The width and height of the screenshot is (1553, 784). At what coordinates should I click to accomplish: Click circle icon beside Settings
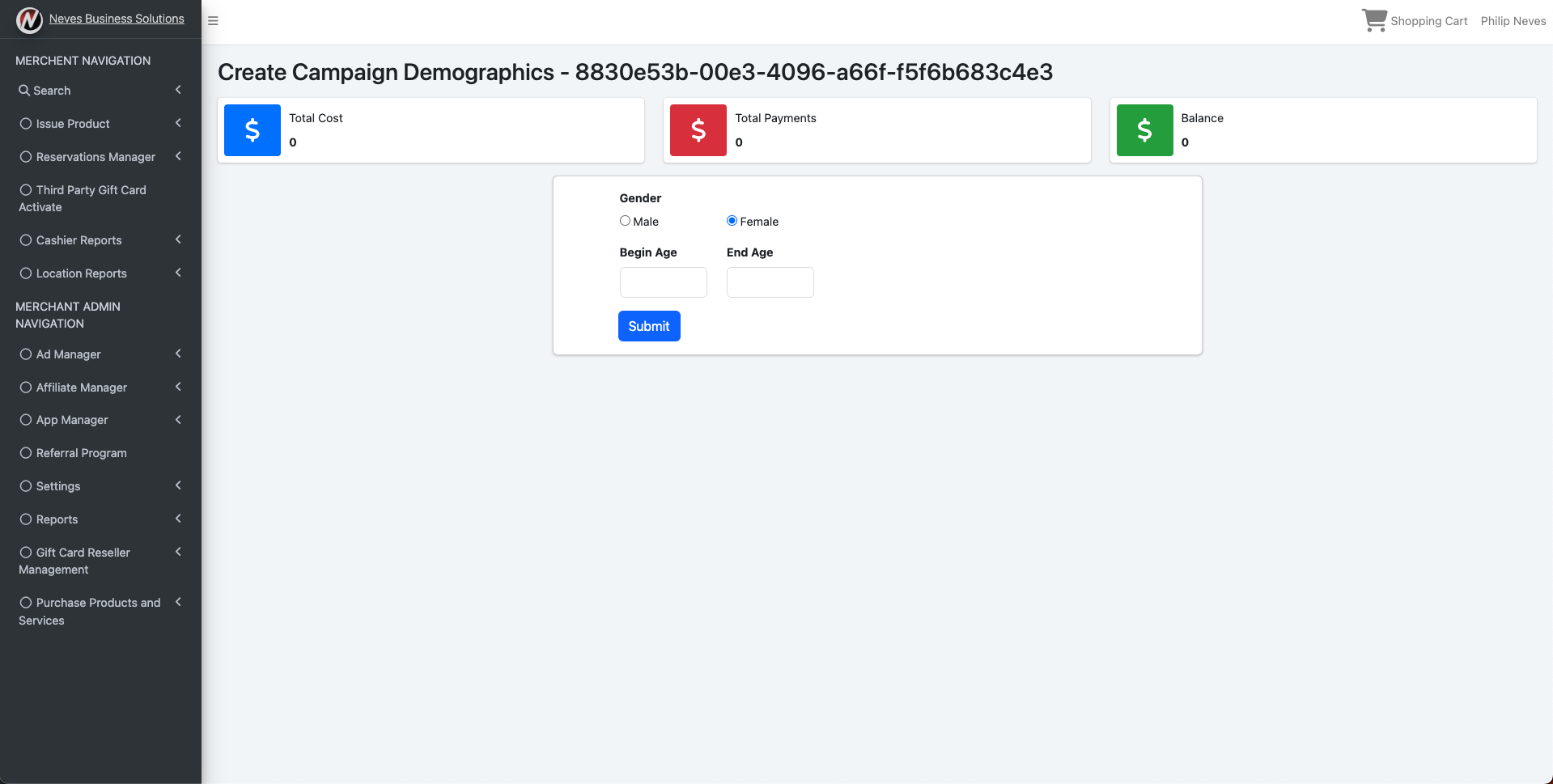point(26,486)
